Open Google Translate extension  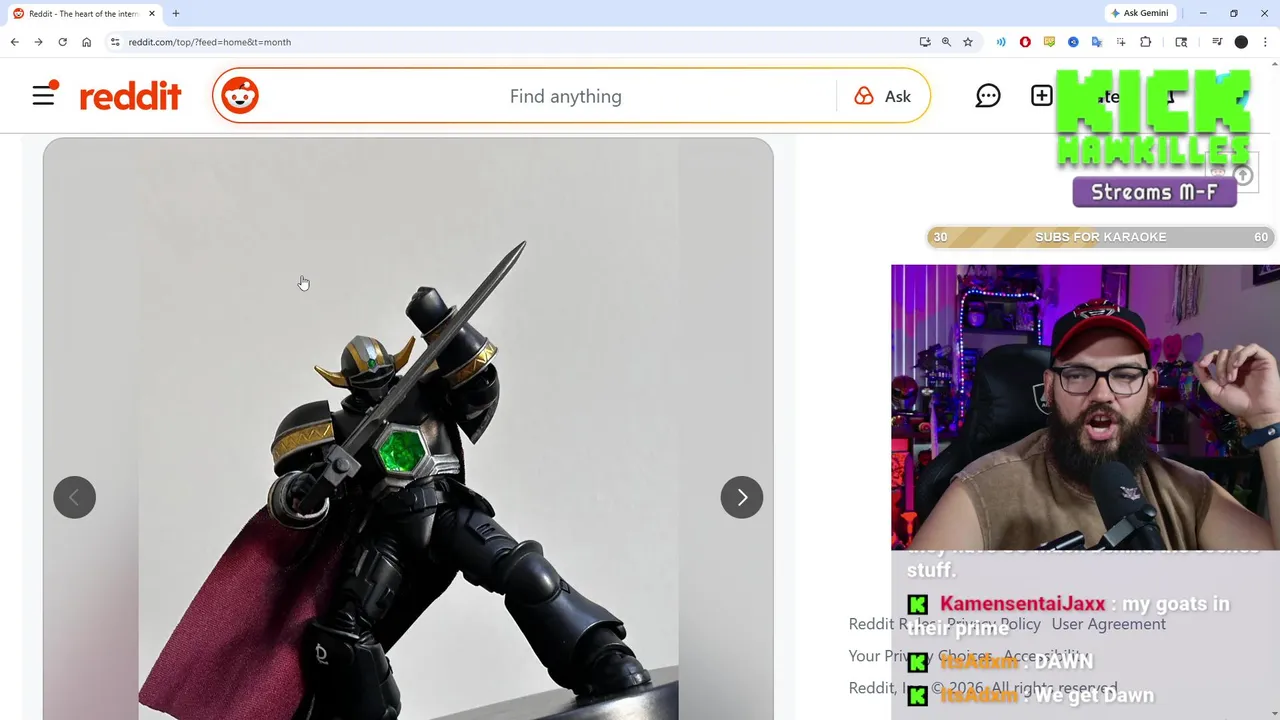coord(1097,42)
